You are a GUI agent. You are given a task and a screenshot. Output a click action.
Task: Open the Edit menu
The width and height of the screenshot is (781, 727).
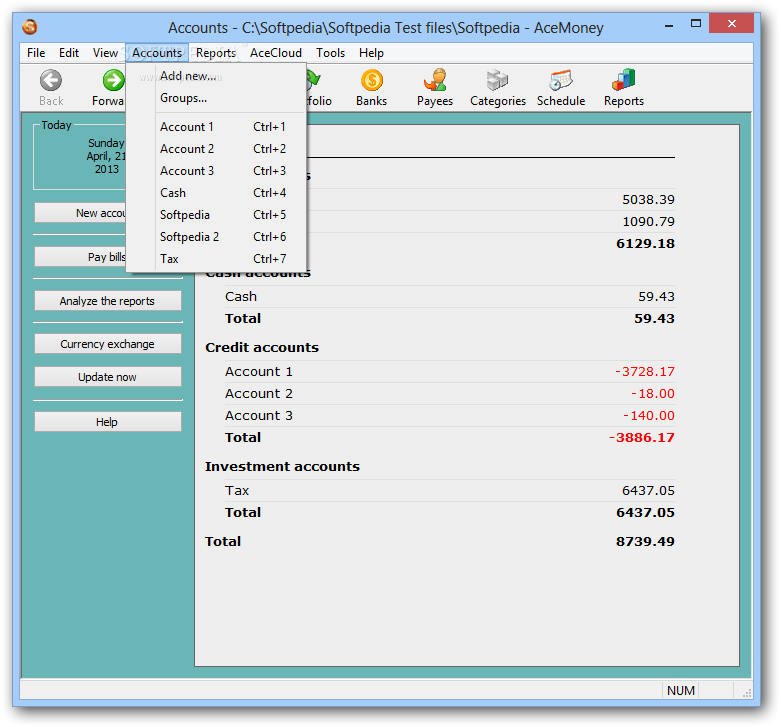[69, 53]
